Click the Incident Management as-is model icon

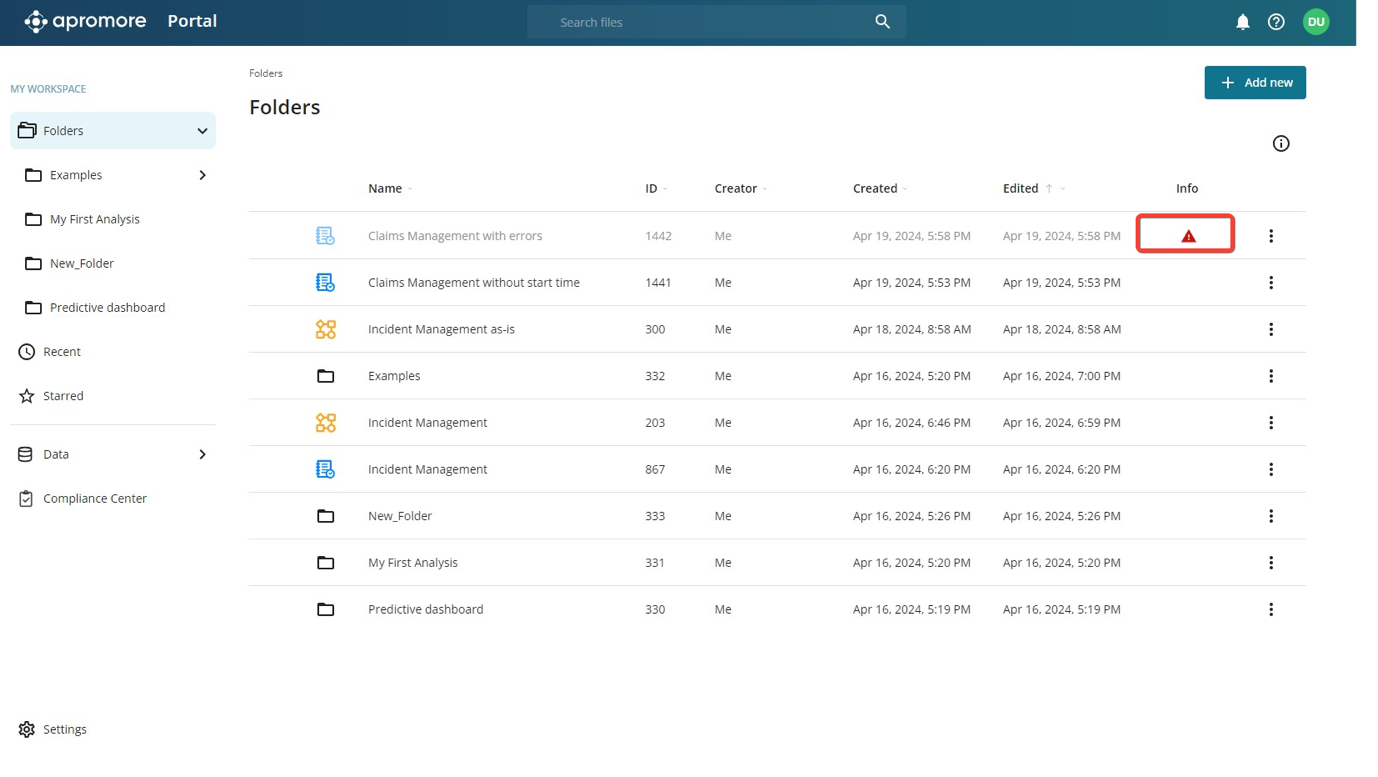point(326,329)
